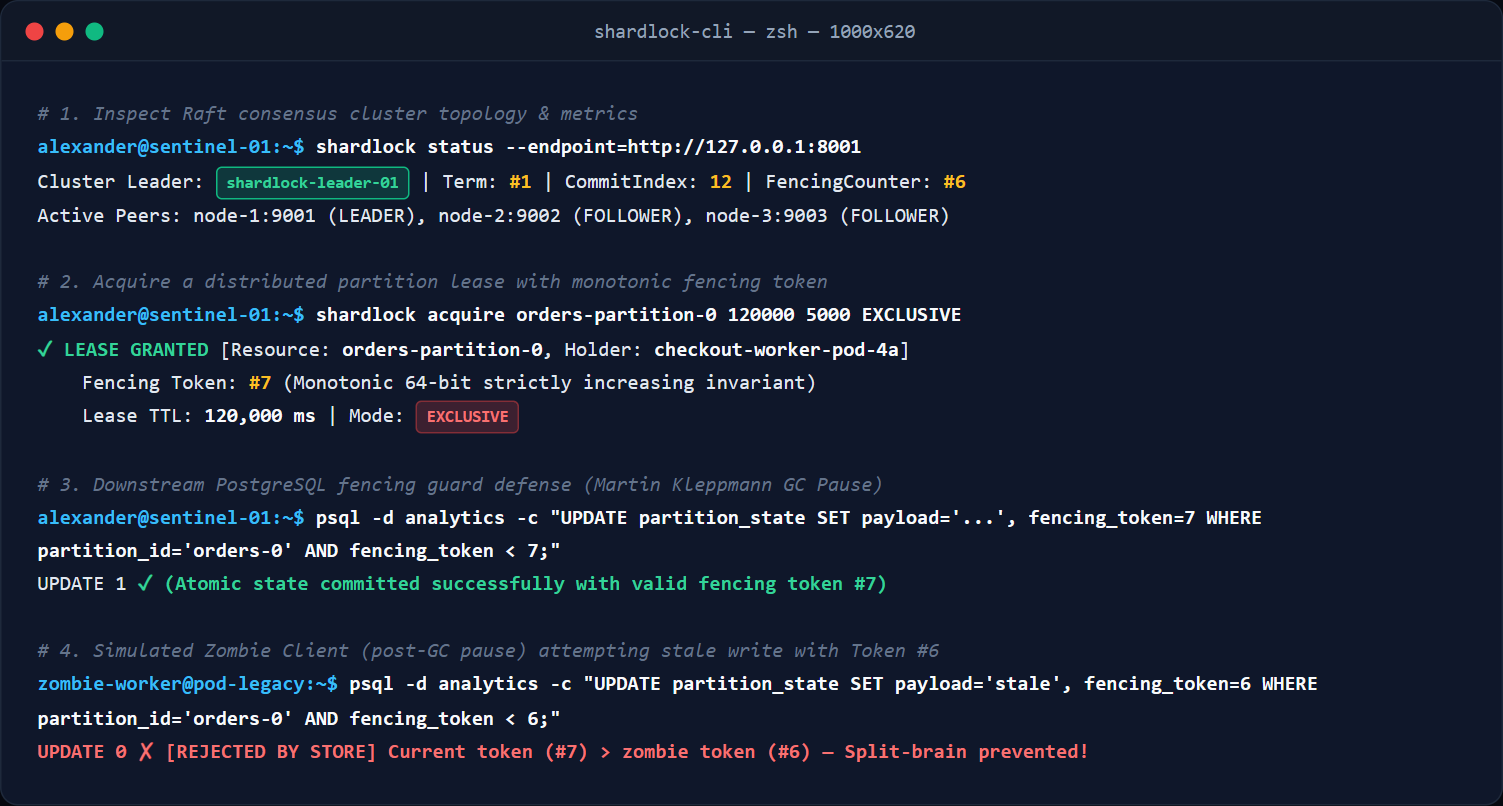The image size is (1503, 806).
Task: Click the red EXCLUSIVE mode badge
Action: coord(467,416)
